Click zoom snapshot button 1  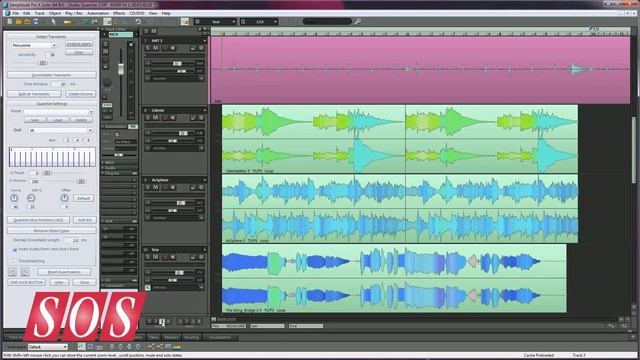[149, 322]
